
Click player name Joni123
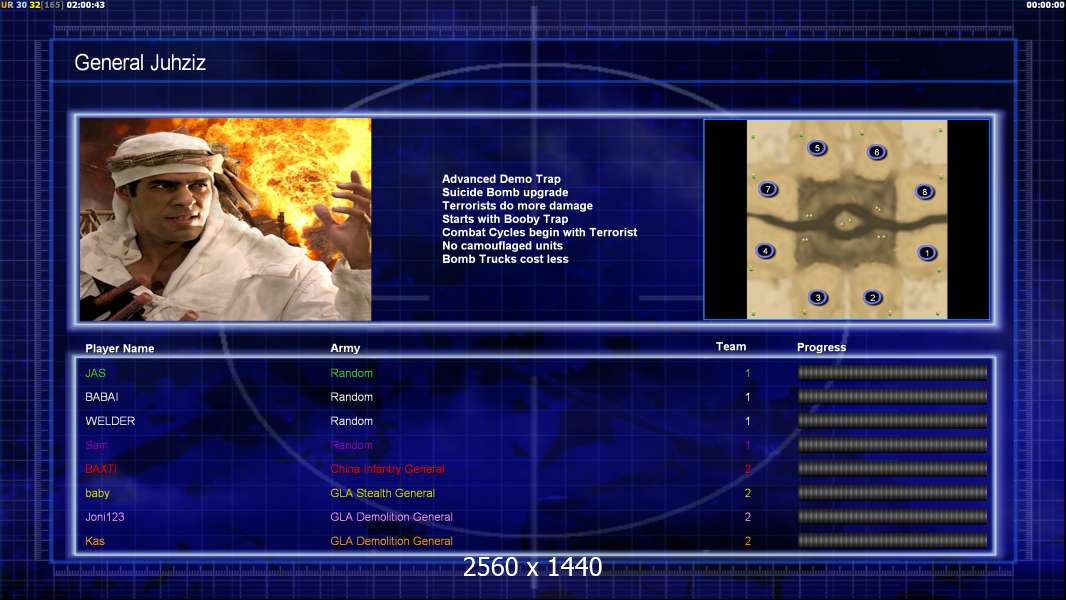(105, 517)
